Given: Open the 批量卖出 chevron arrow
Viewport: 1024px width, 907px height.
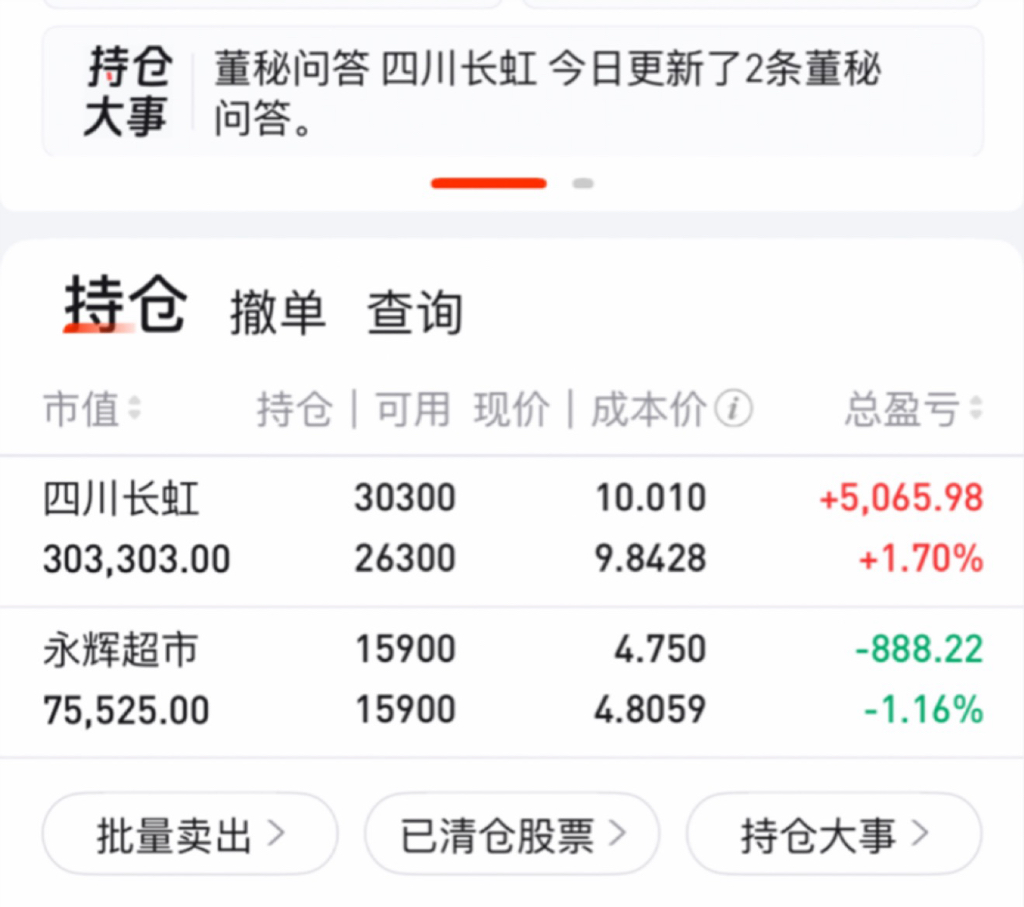Looking at the screenshot, I should pos(277,833).
